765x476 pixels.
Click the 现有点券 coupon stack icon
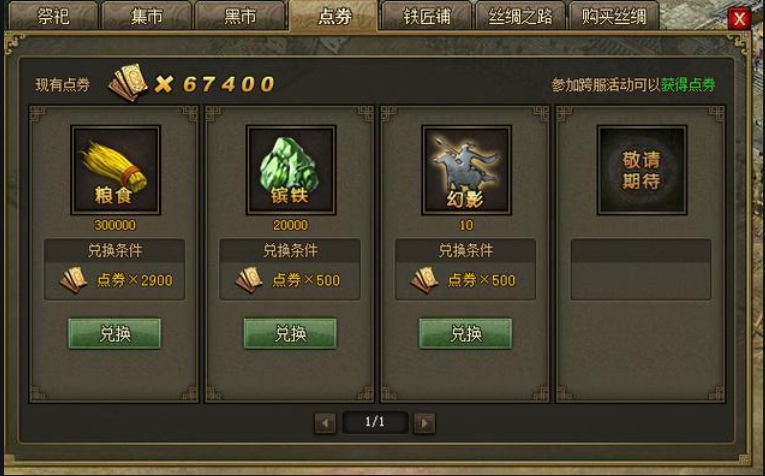(x=128, y=83)
